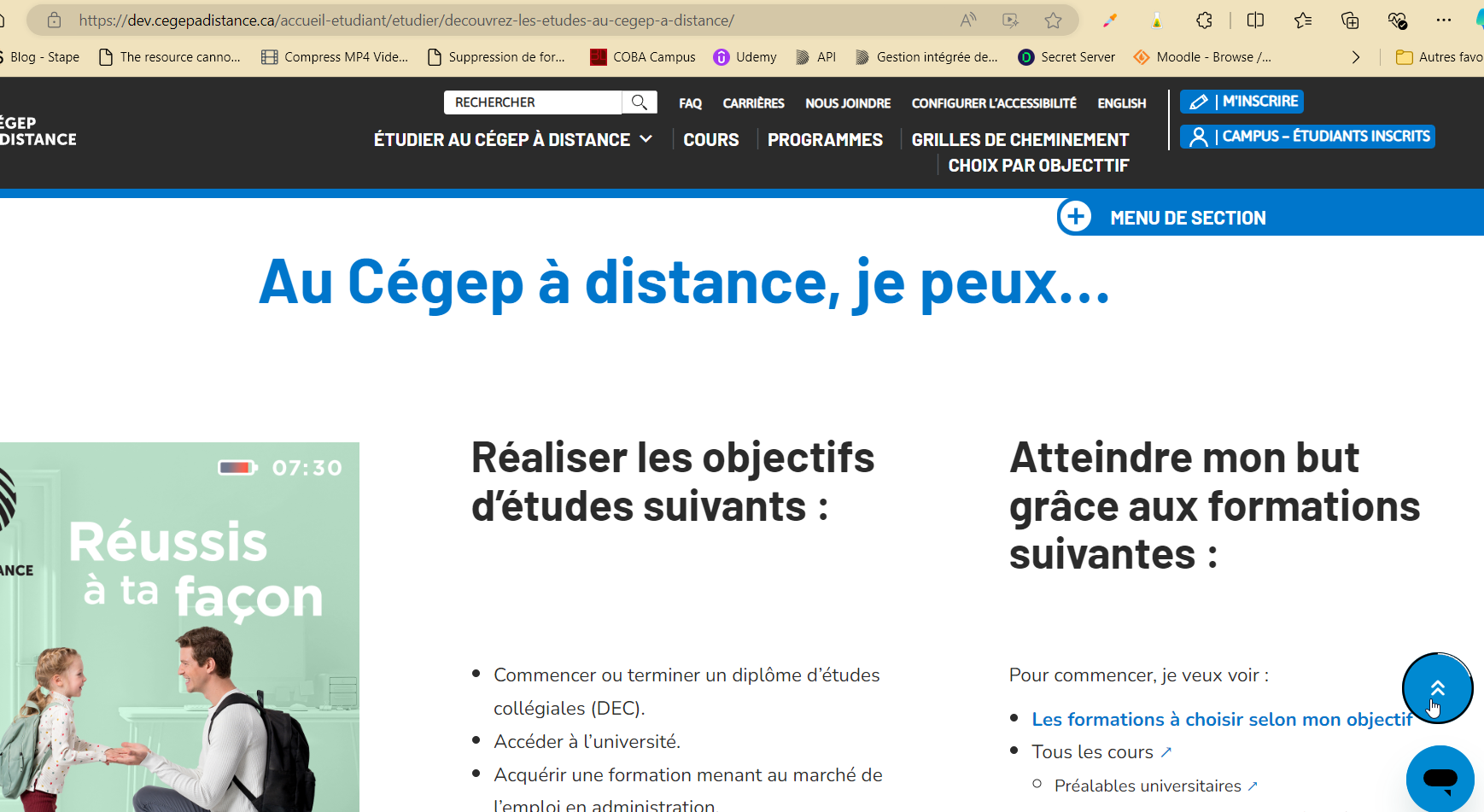Open the Programmes menu item
This screenshot has width=1484, height=812.
pos(825,140)
